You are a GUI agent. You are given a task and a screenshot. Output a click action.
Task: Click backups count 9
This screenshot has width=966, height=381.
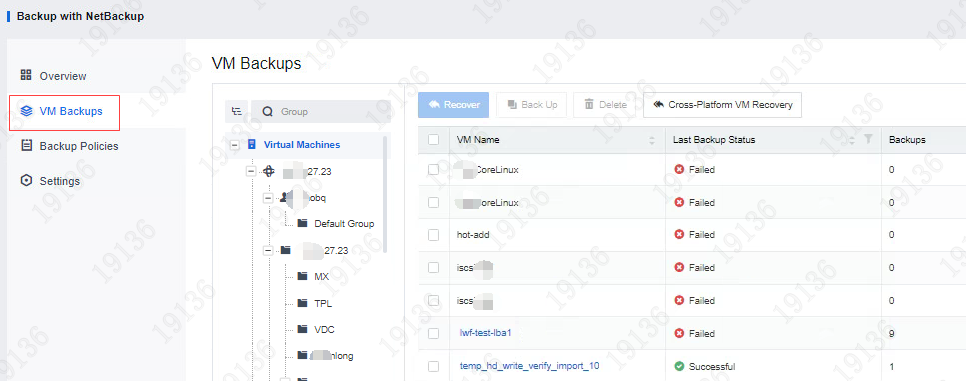pos(892,334)
